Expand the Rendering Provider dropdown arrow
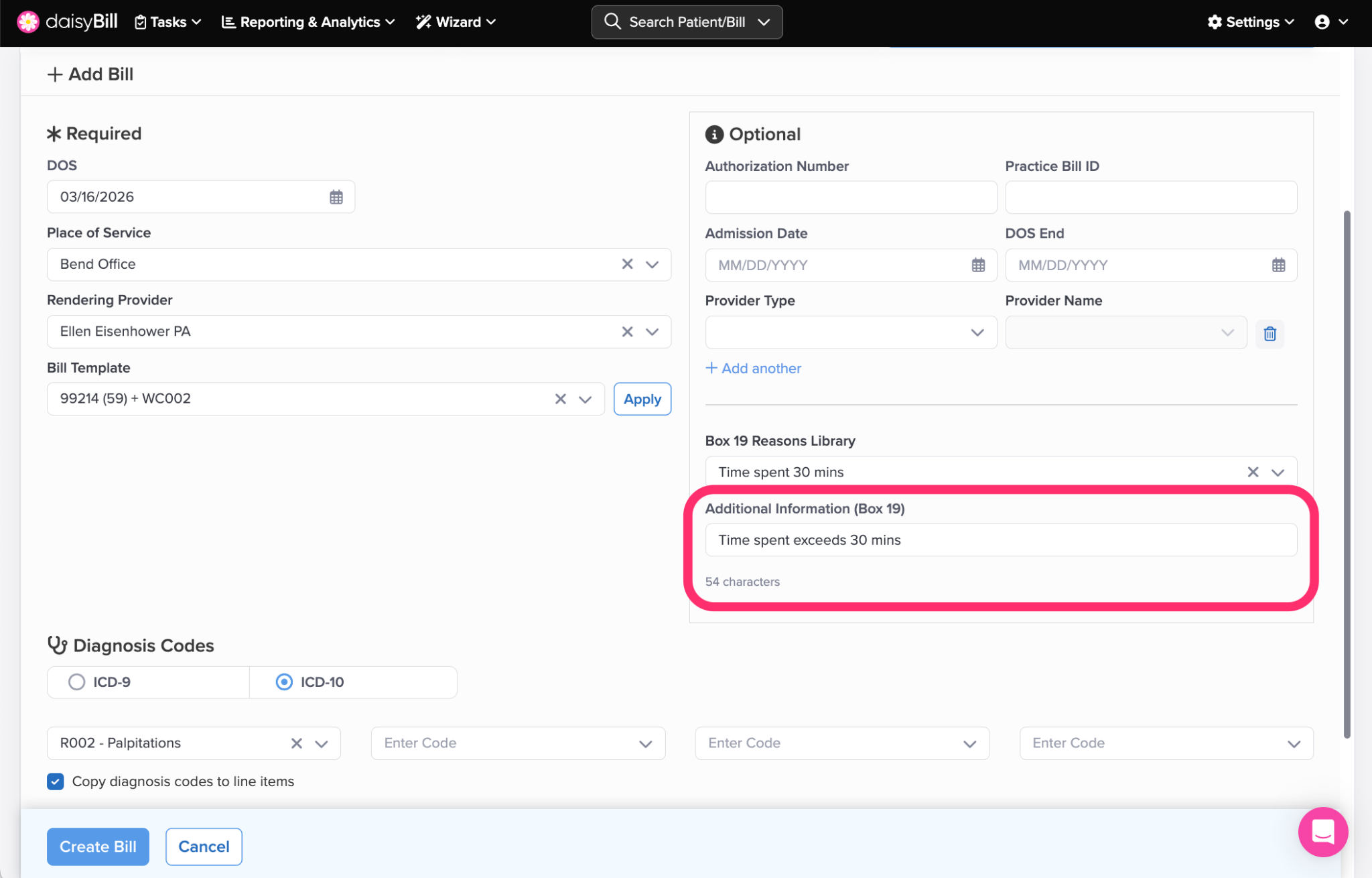 (652, 332)
